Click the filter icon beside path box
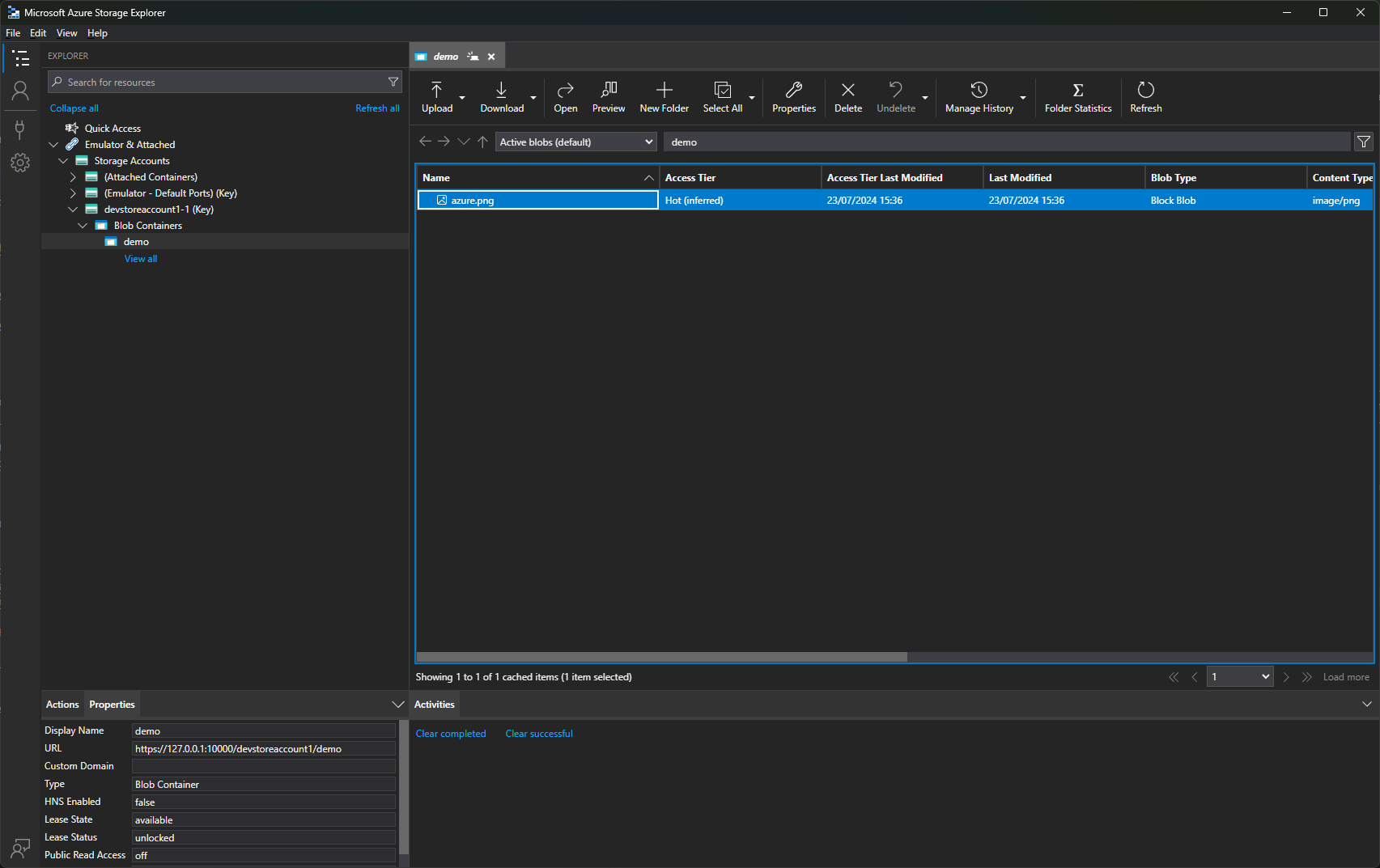 click(1364, 142)
